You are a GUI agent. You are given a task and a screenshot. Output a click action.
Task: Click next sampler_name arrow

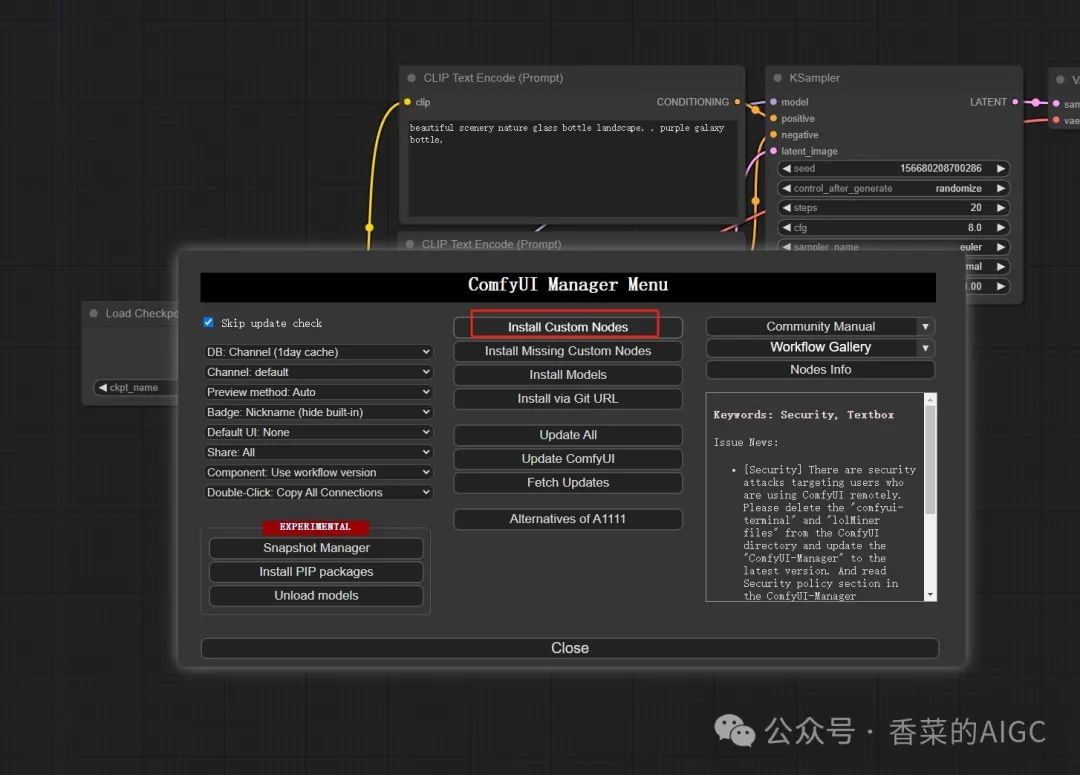(x=1001, y=247)
